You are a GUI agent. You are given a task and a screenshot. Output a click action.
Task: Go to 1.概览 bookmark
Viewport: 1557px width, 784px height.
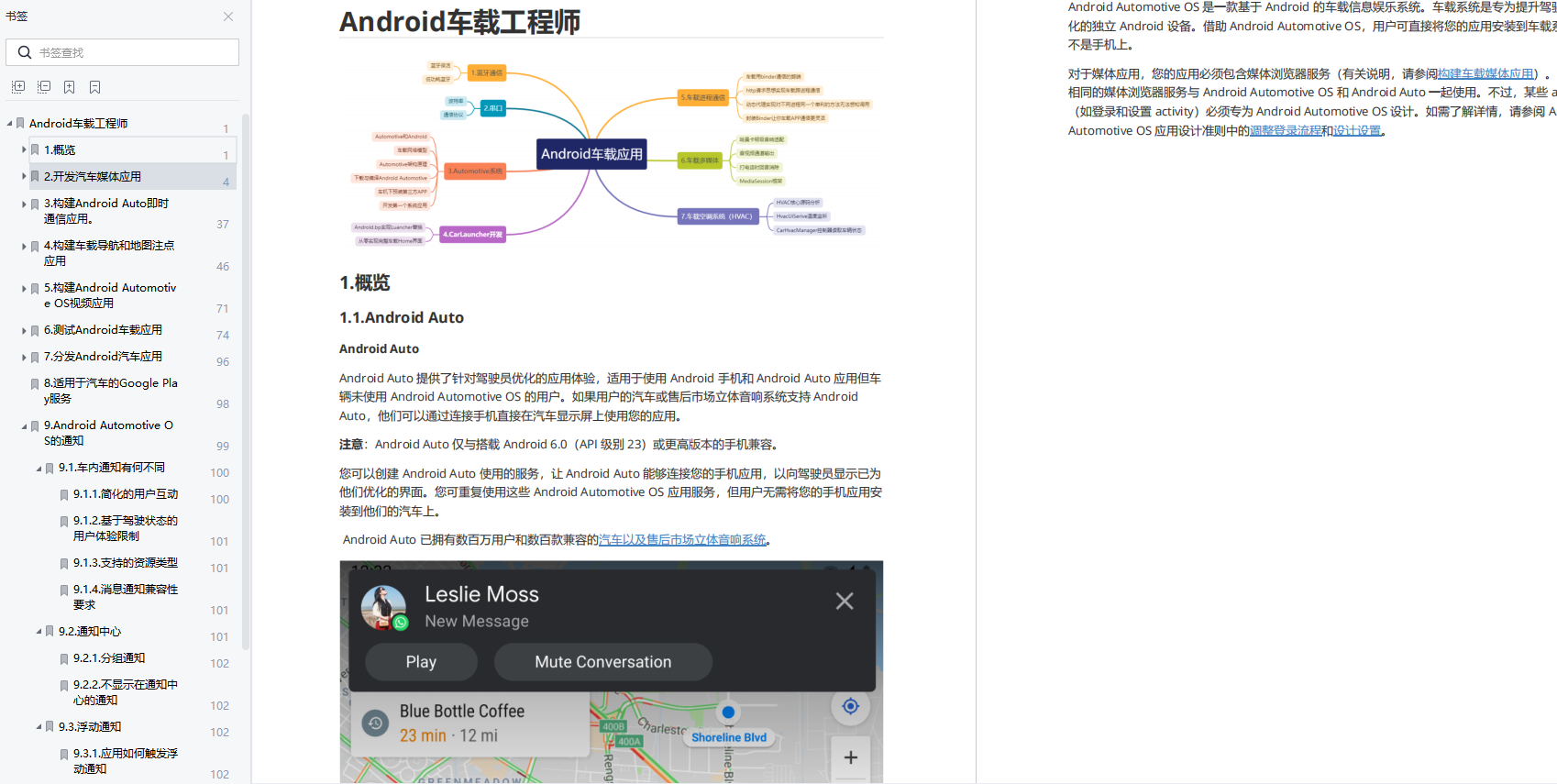[x=60, y=149]
